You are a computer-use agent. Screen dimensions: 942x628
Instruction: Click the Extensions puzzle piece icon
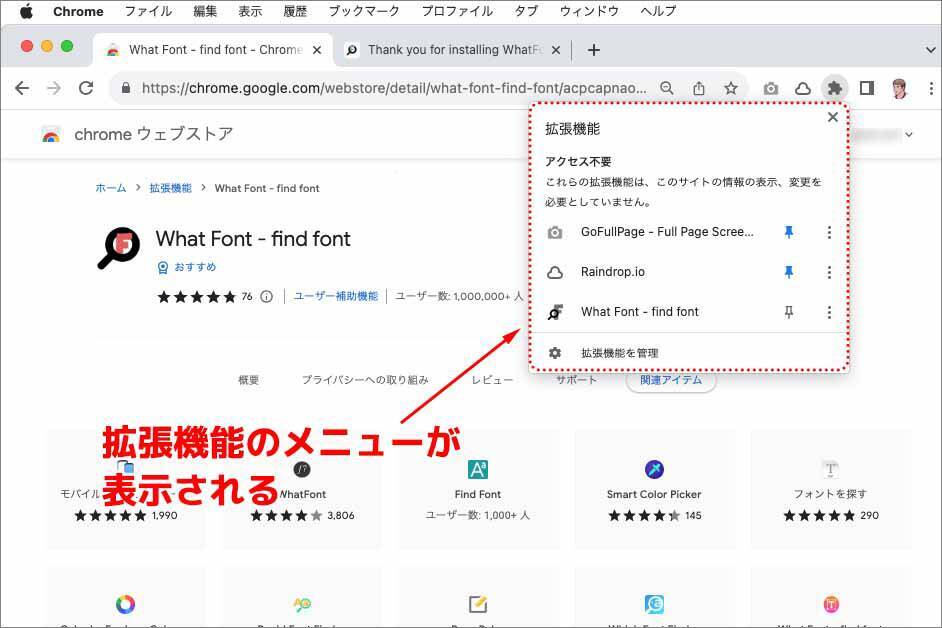[x=834, y=88]
